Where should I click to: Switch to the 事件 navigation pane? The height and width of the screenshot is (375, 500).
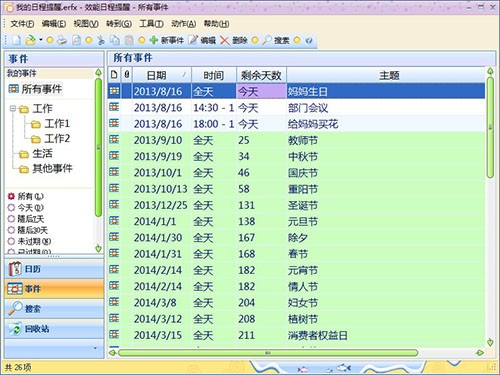coord(54,289)
